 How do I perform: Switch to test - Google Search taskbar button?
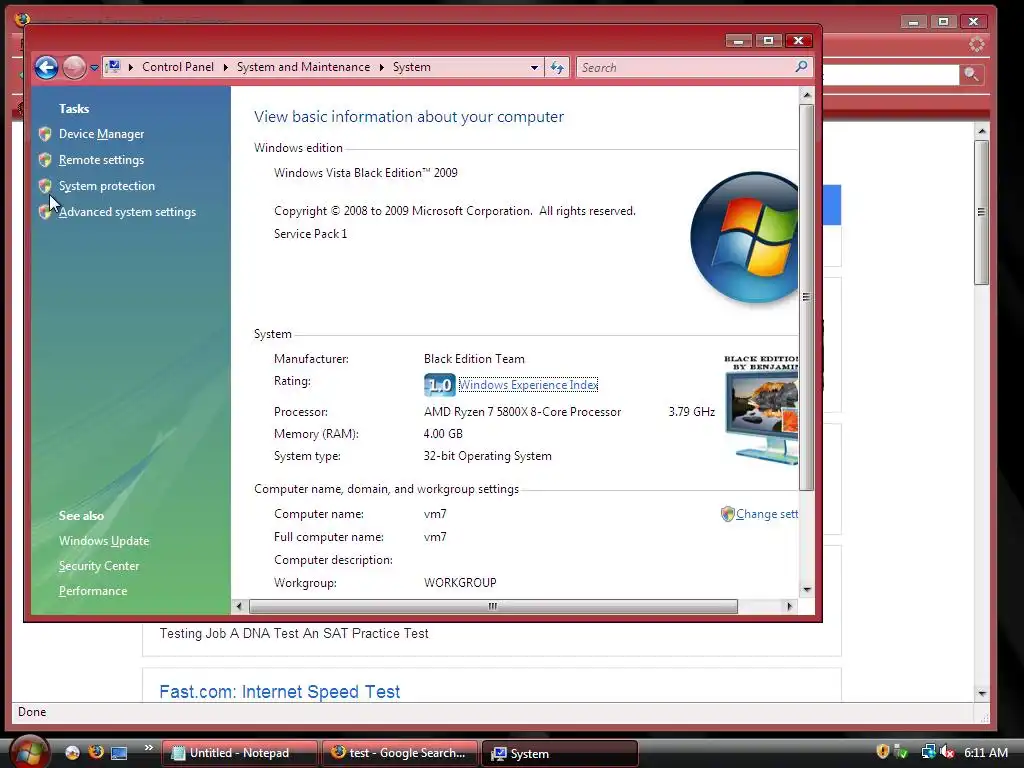[x=399, y=753]
